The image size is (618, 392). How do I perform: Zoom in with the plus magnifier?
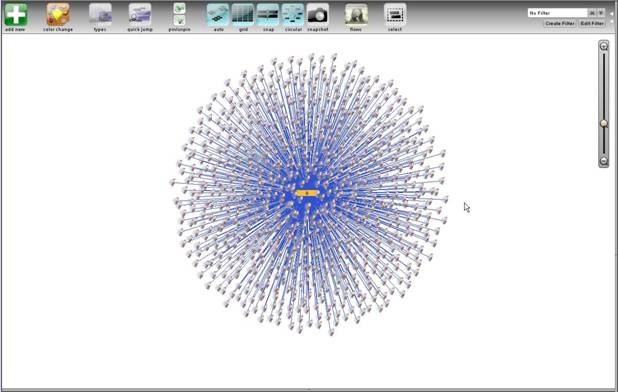604,46
